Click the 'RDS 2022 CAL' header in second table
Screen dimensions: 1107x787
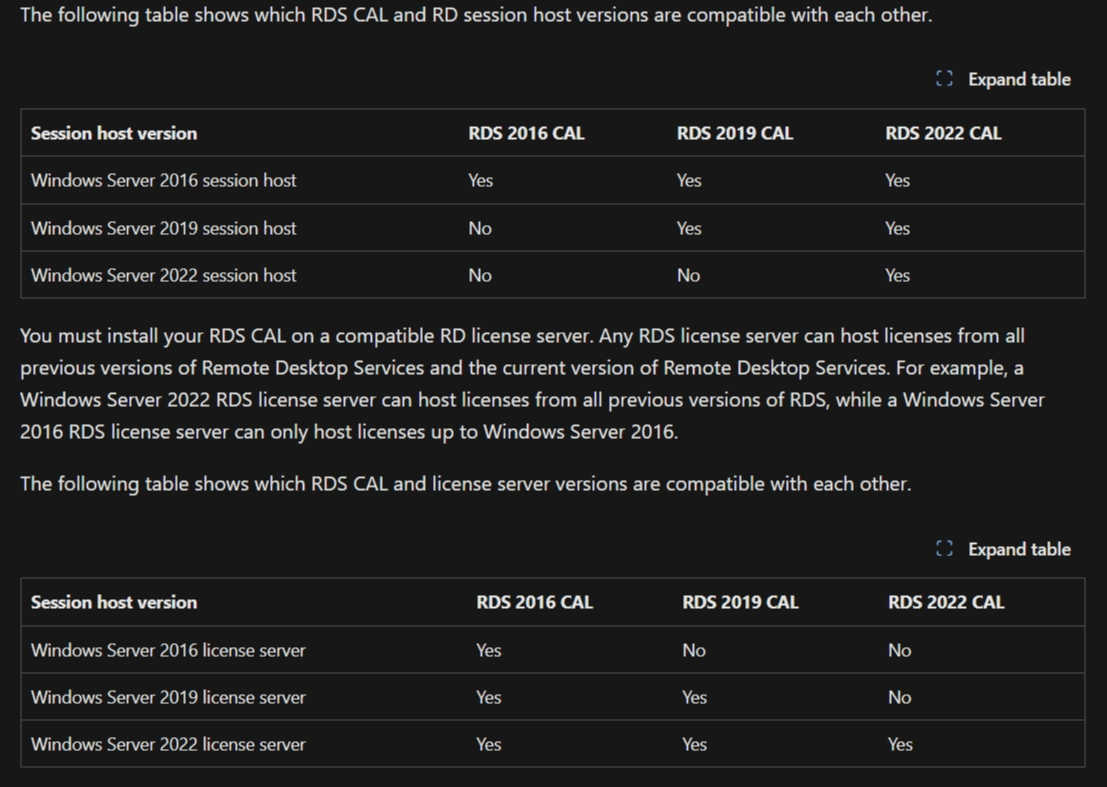click(x=946, y=602)
